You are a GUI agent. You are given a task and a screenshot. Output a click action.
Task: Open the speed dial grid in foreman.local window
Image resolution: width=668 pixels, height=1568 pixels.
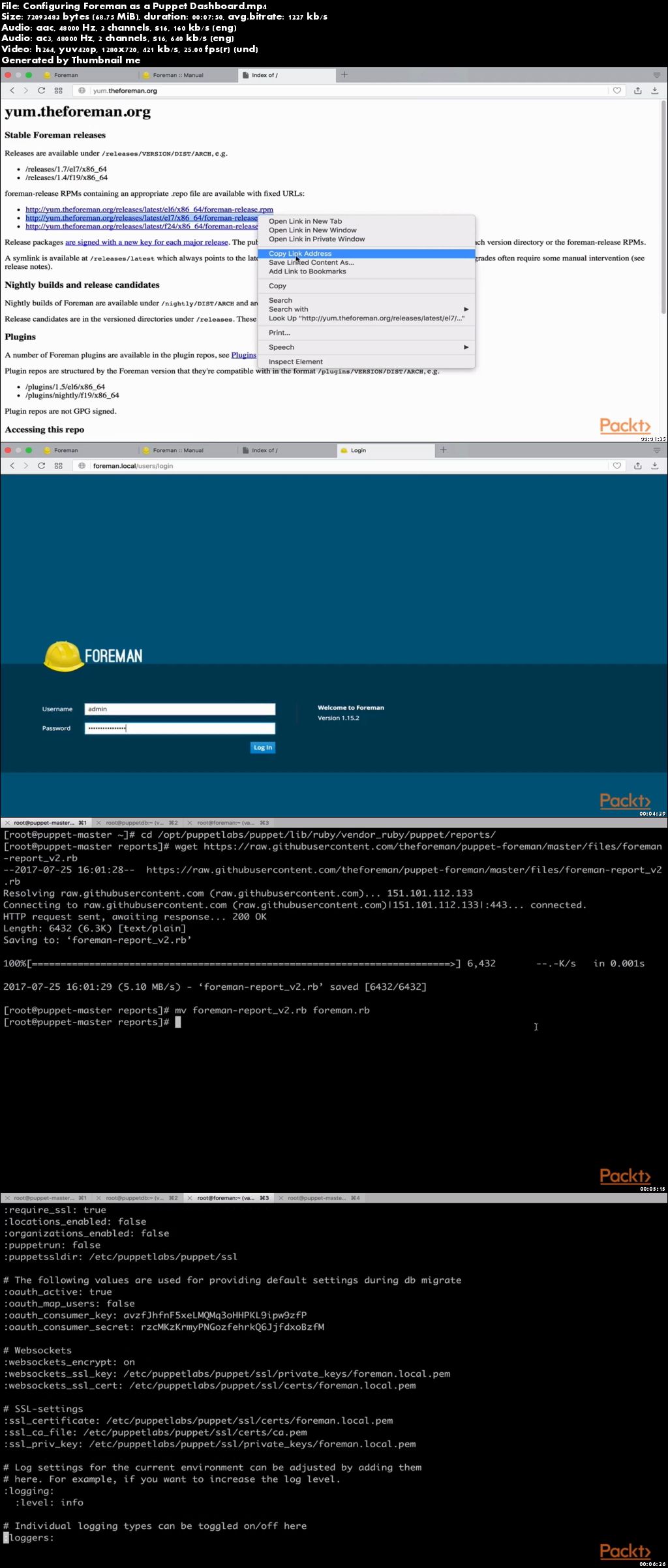[x=59, y=466]
